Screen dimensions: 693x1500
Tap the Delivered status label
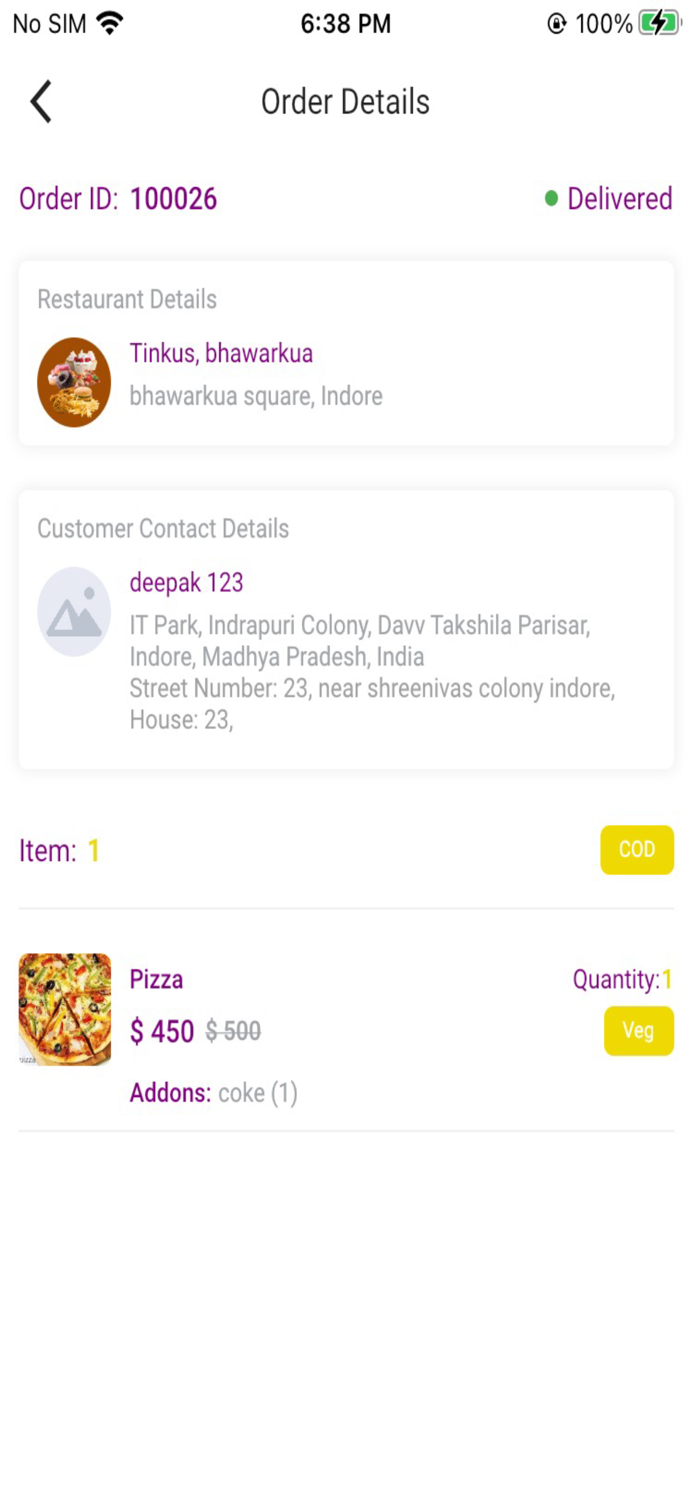620,199
